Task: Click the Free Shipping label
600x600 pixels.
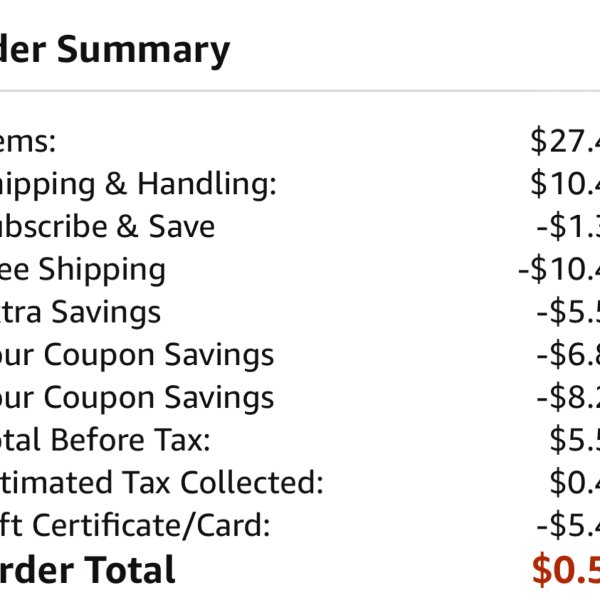Action: tap(83, 270)
